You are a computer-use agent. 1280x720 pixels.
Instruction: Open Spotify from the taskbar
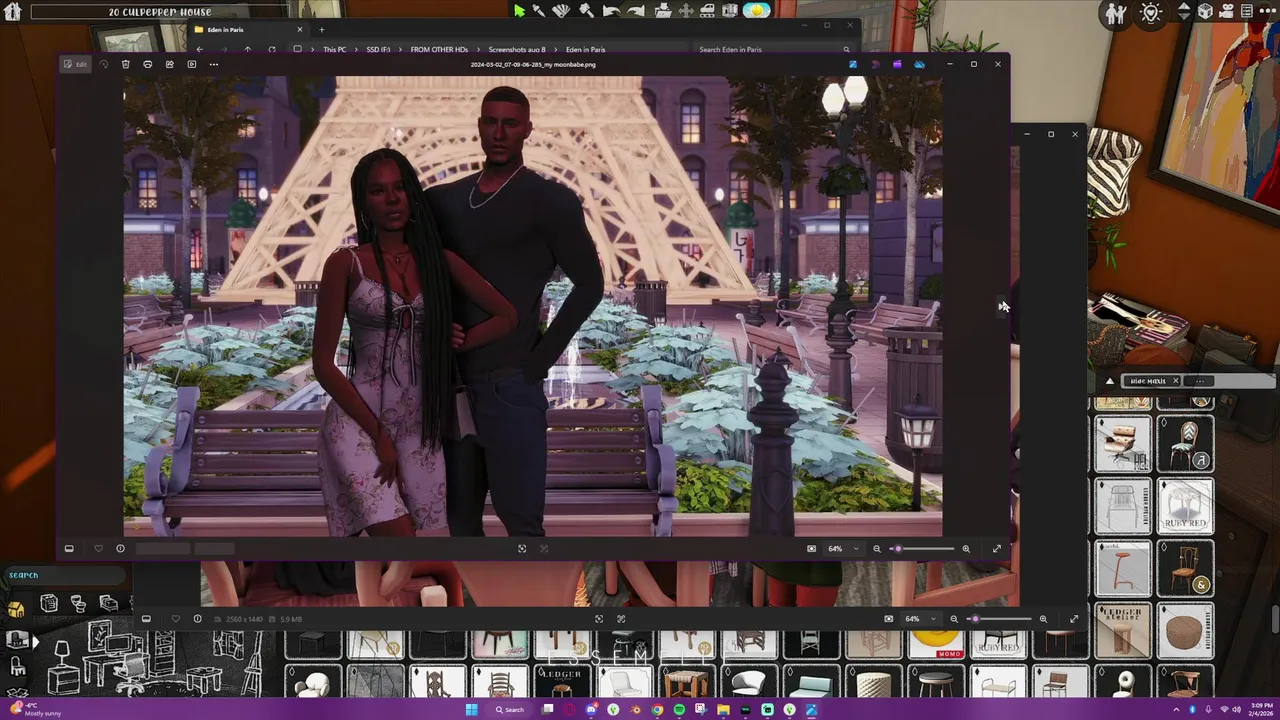(x=679, y=710)
